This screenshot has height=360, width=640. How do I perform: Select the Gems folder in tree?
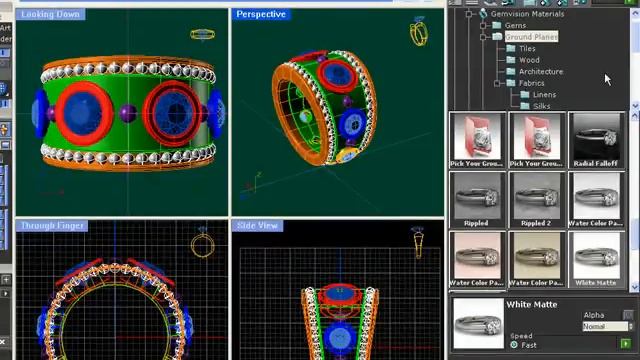pyautogui.click(x=515, y=25)
